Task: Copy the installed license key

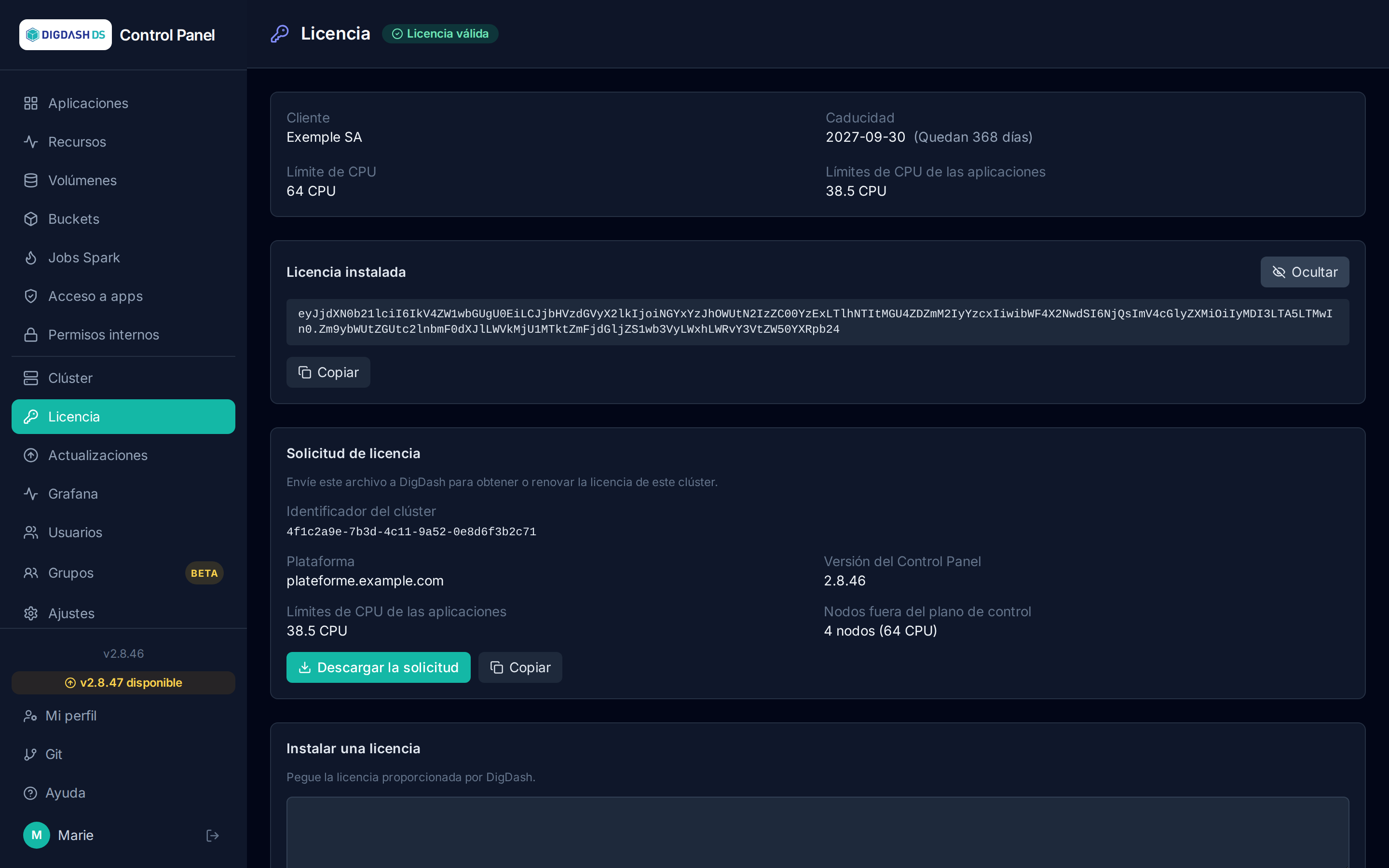Action: point(328,373)
